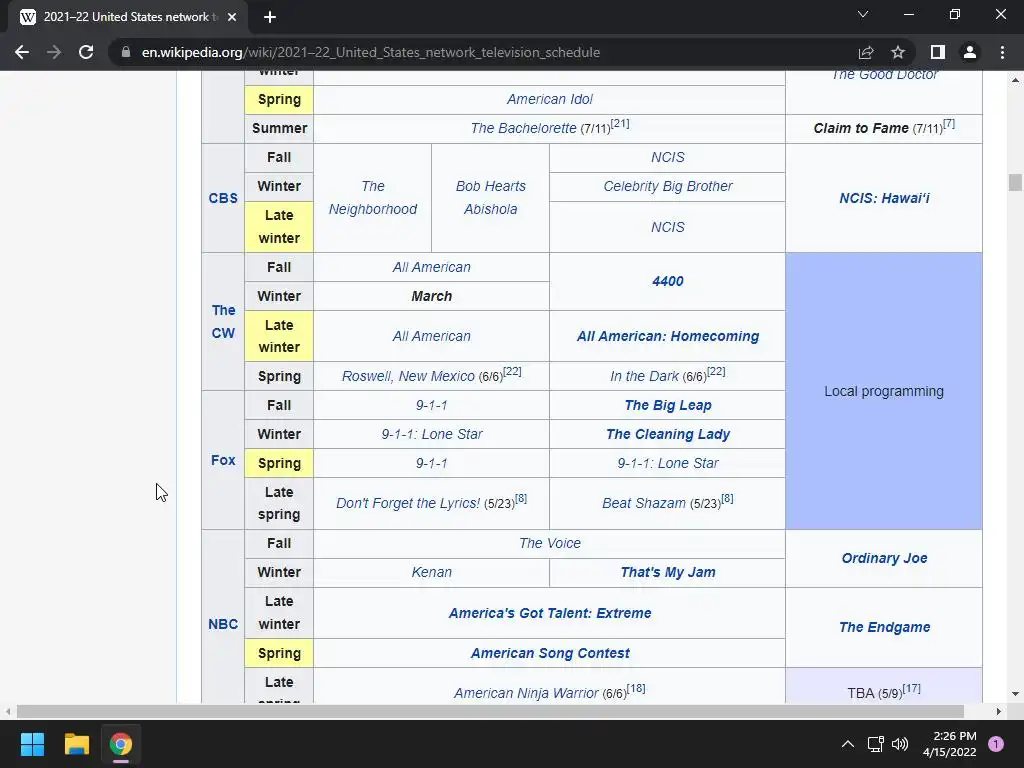
Task: Click the browser forward arrow
Action: tap(54, 52)
